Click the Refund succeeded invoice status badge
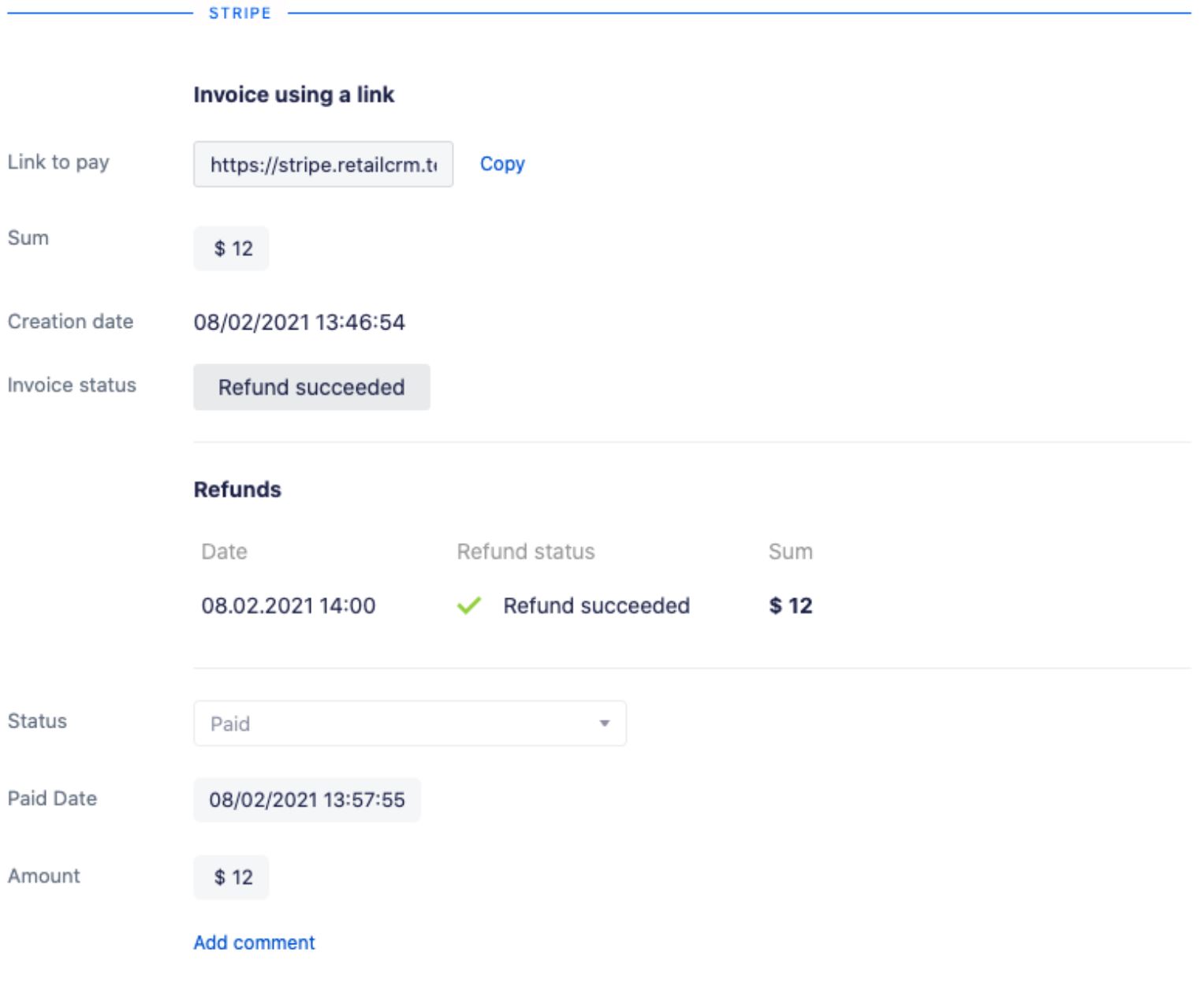 coord(311,387)
